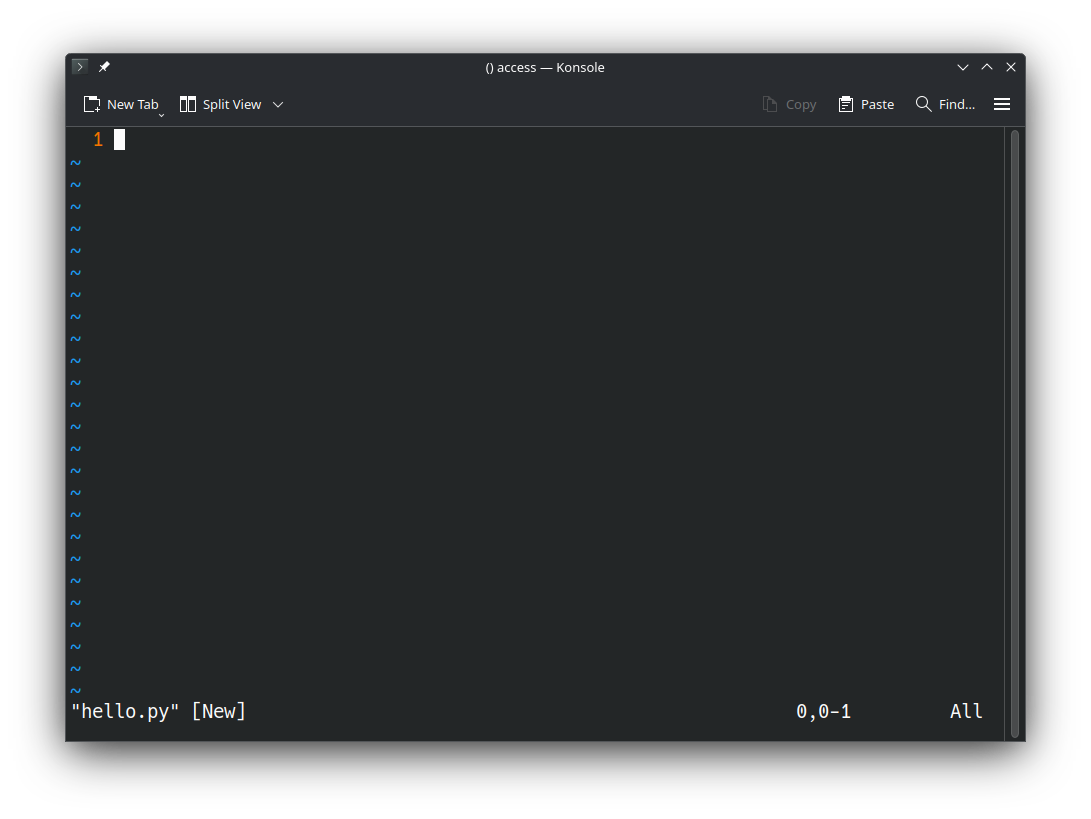Open the hamburger menu icon

click(x=1002, y=103)
